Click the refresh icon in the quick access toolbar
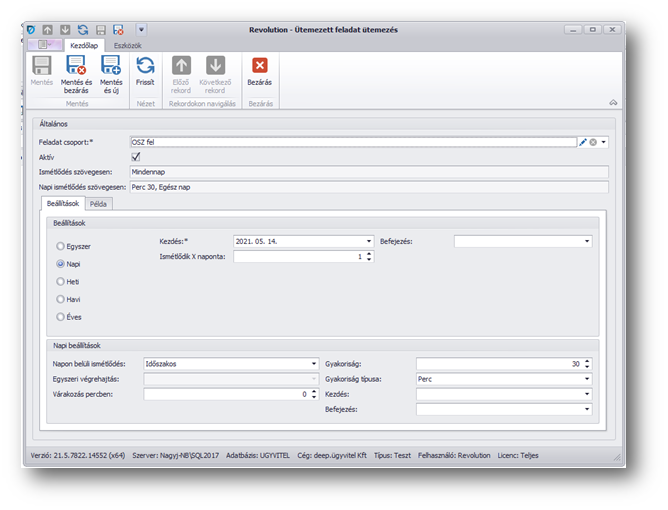 point(83,30)
